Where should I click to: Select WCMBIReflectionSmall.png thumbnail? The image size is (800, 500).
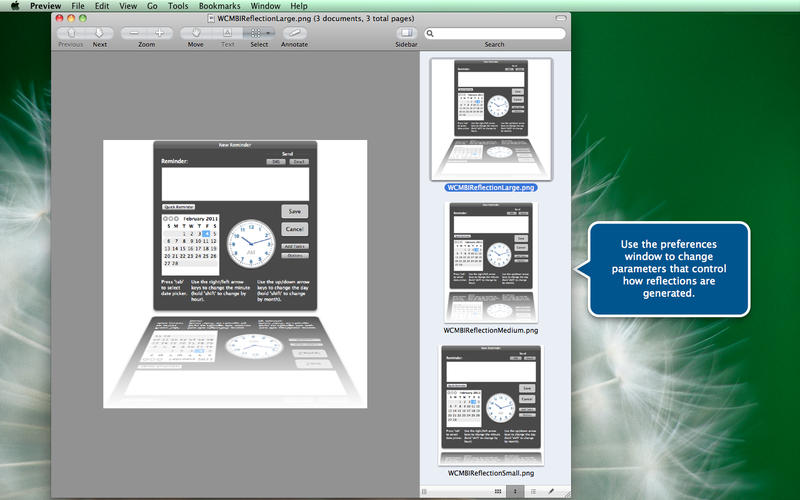491,405
